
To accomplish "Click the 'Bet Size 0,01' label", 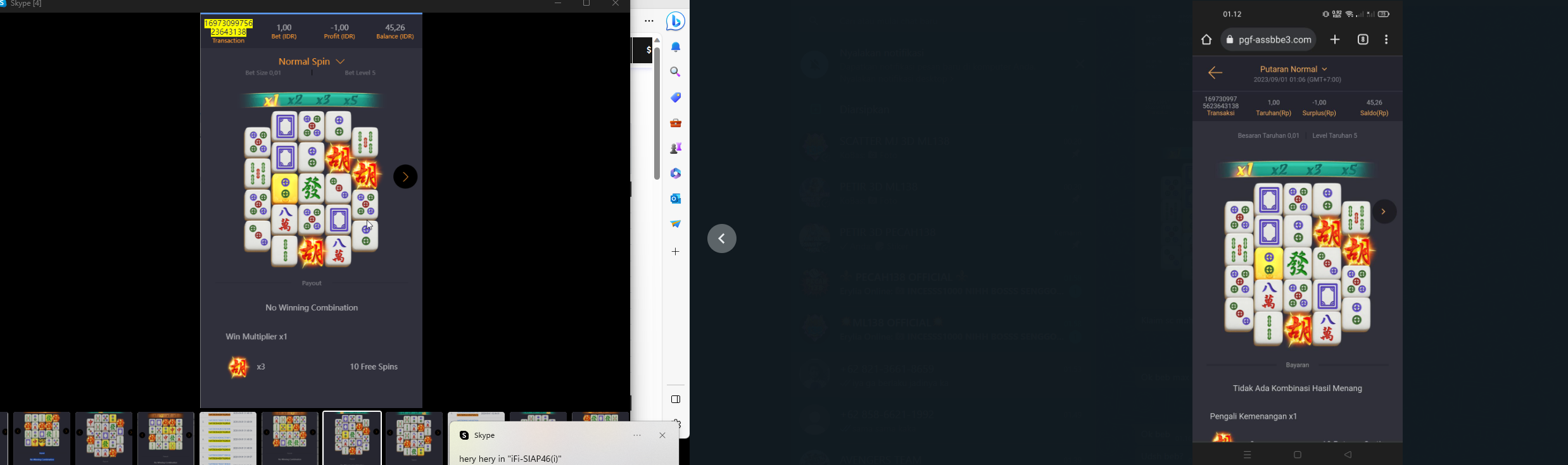I will 263,73.
